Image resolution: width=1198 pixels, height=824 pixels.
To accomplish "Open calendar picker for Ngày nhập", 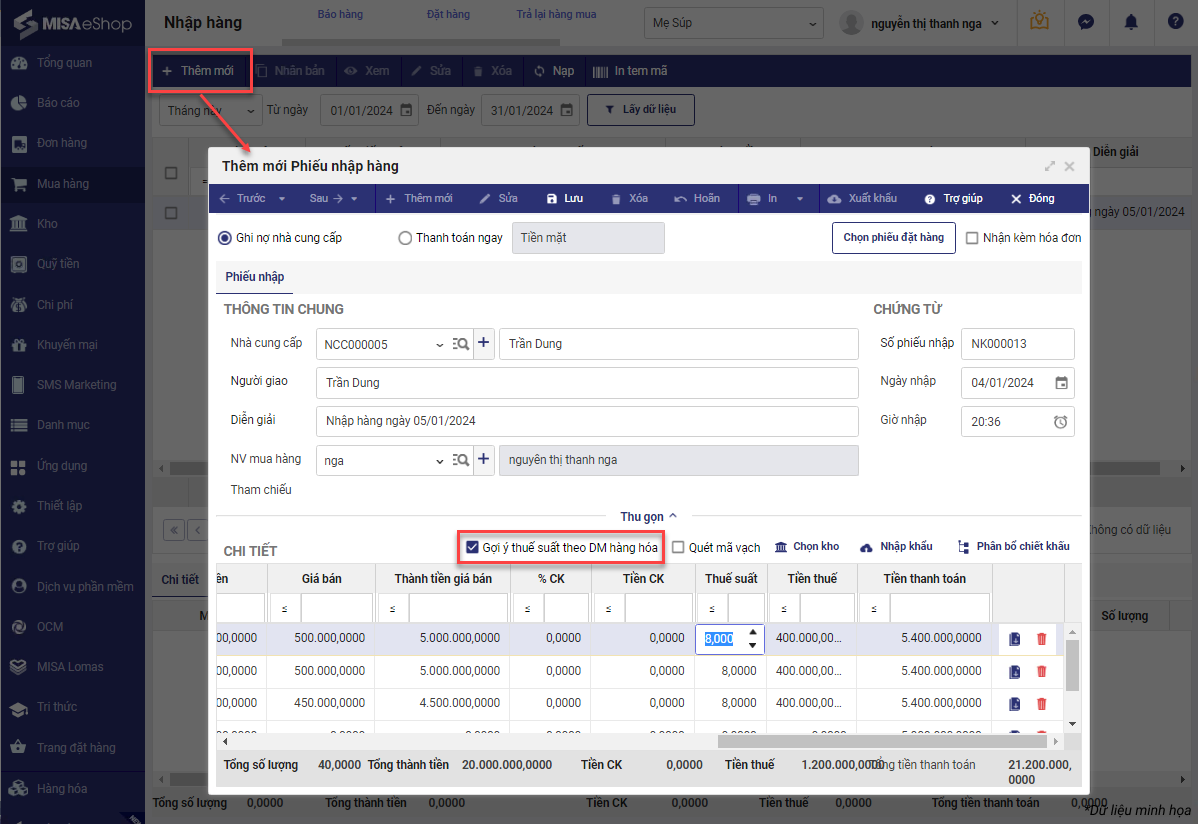I will point(1061,383).
